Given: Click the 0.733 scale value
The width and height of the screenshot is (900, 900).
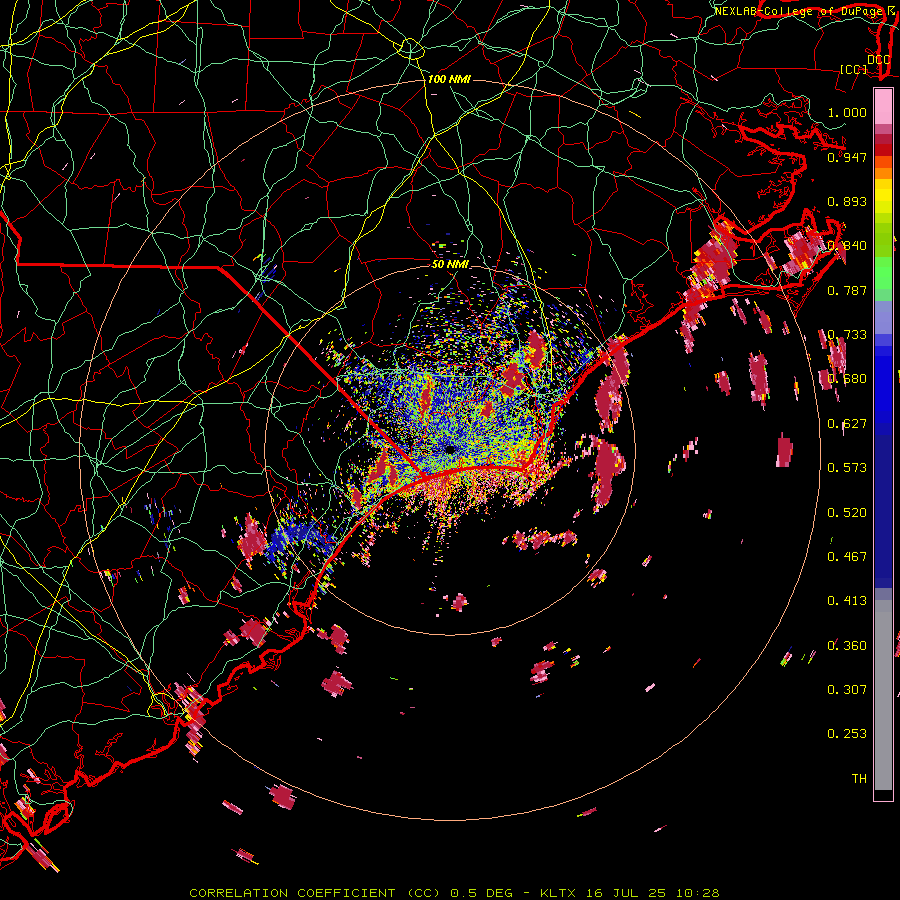Looking at the screenshot, I should (847, 335).
